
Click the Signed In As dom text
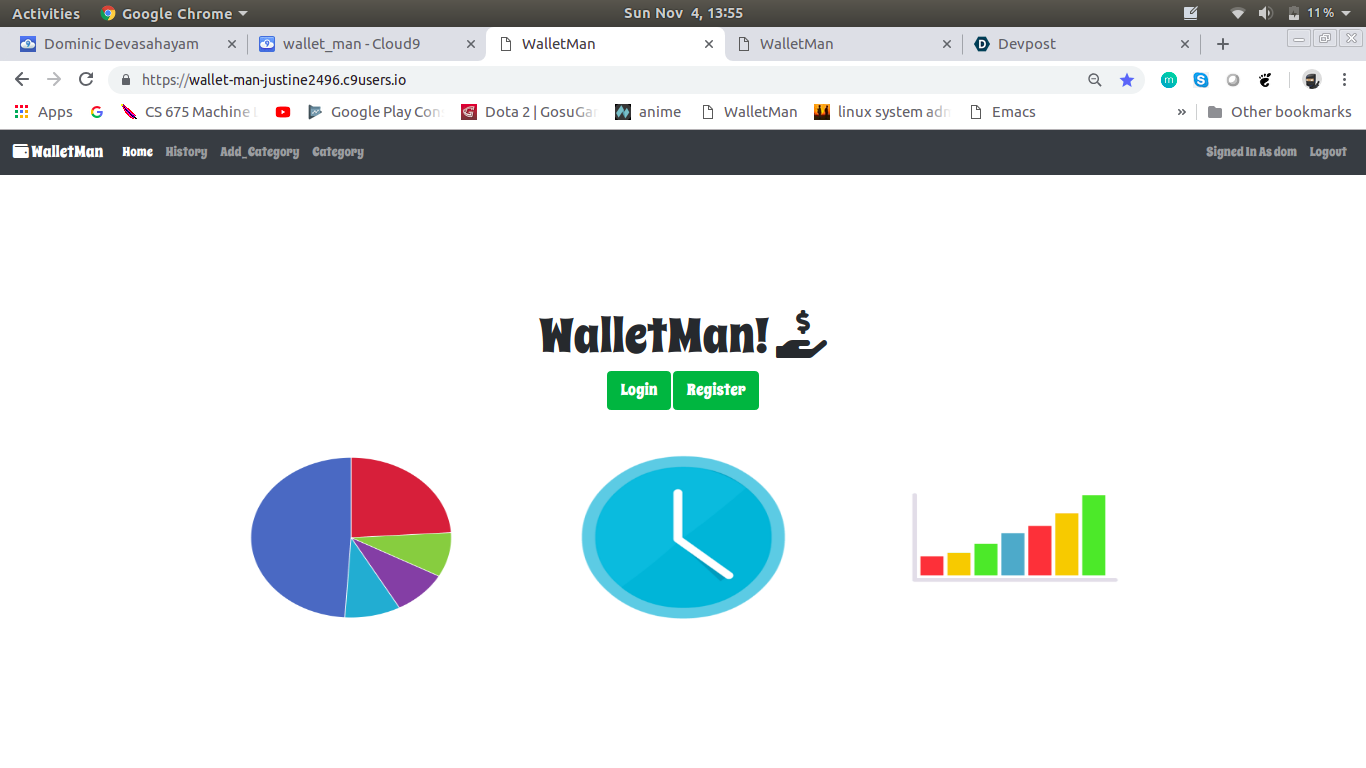pyautogui.click(x=1251, y=152)
